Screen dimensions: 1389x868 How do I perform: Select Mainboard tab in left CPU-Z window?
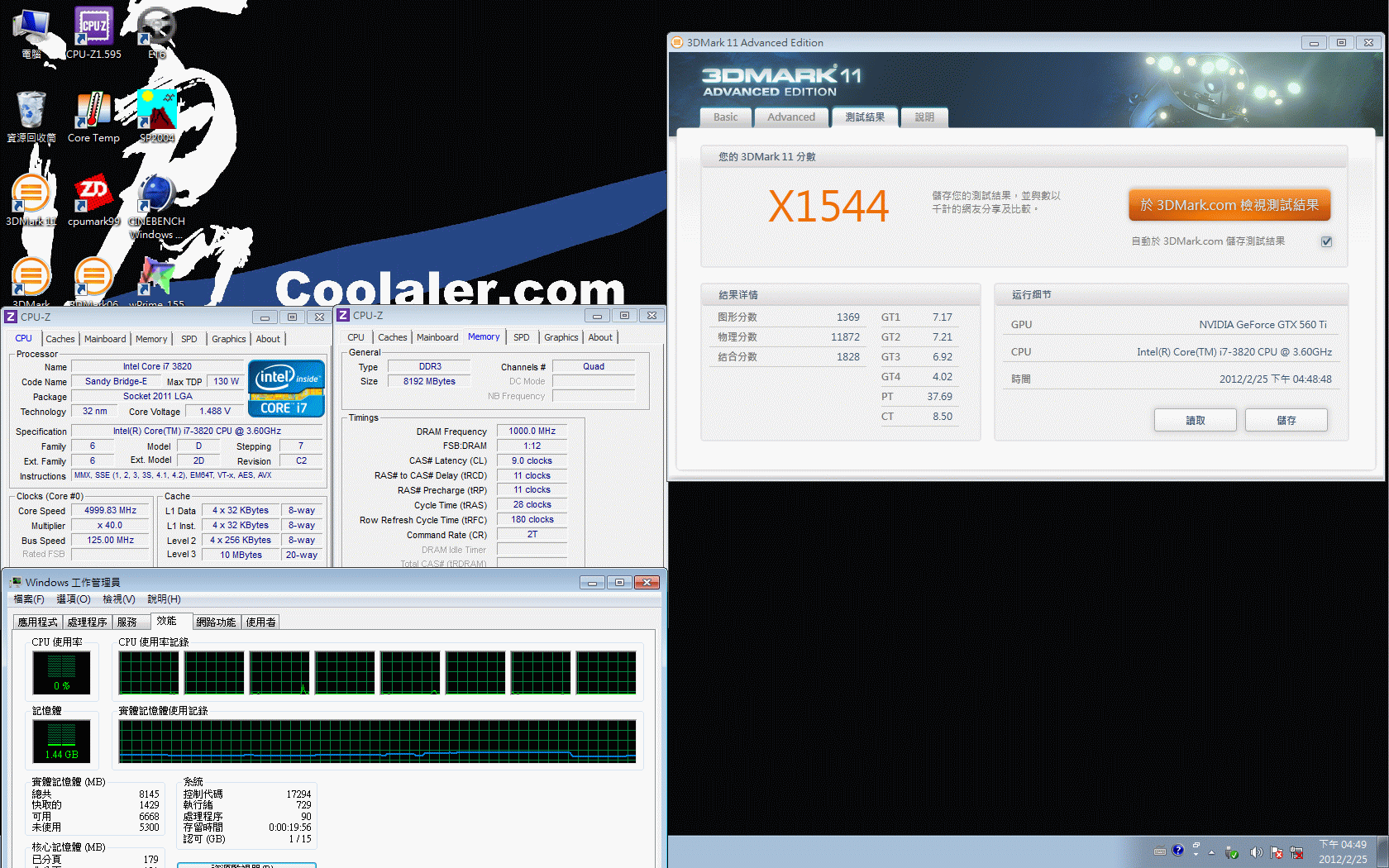pyautogui.click(x=105, y=339)
